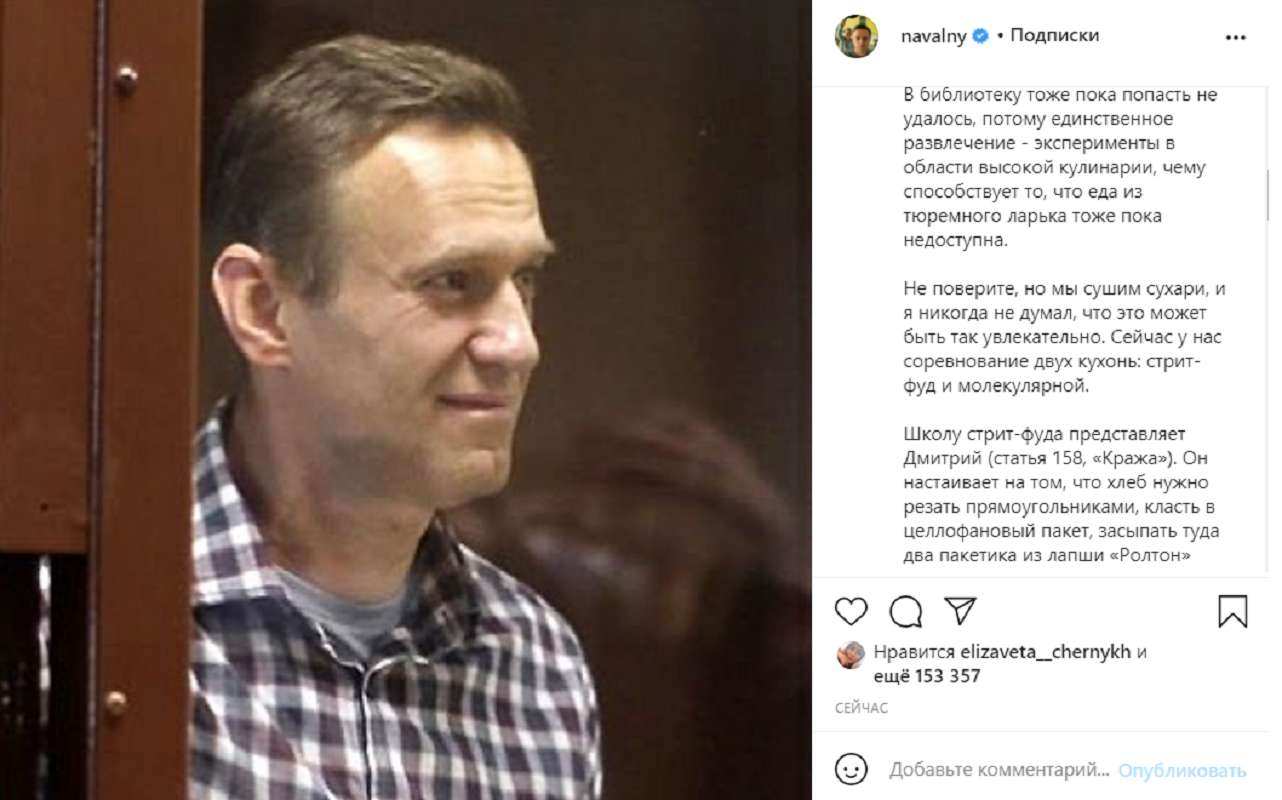The image size is (1282, 800).
Task: Open comments via the speech bubble icon
Action: [x=906, y=611]
